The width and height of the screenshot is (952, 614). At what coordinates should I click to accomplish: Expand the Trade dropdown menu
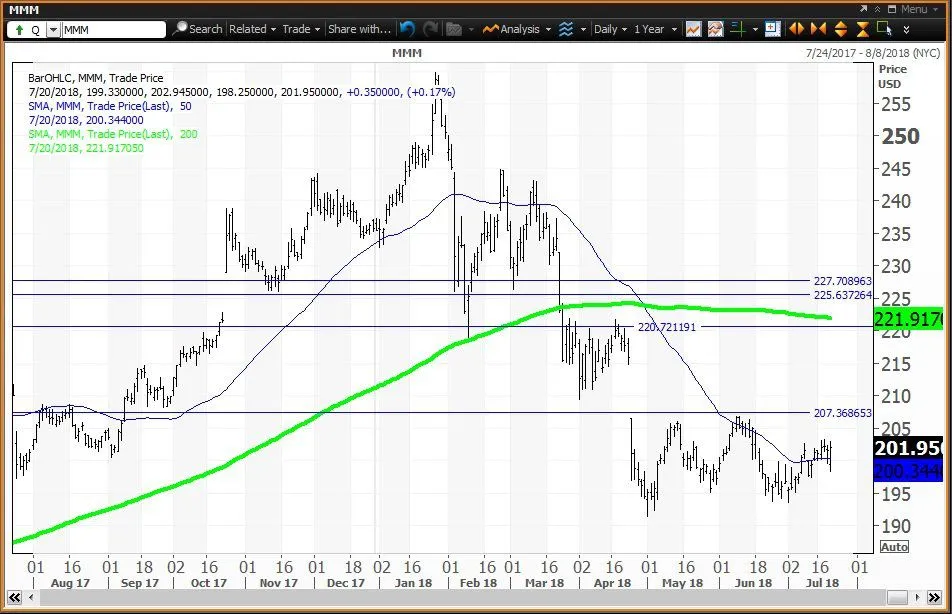[301, 29]
